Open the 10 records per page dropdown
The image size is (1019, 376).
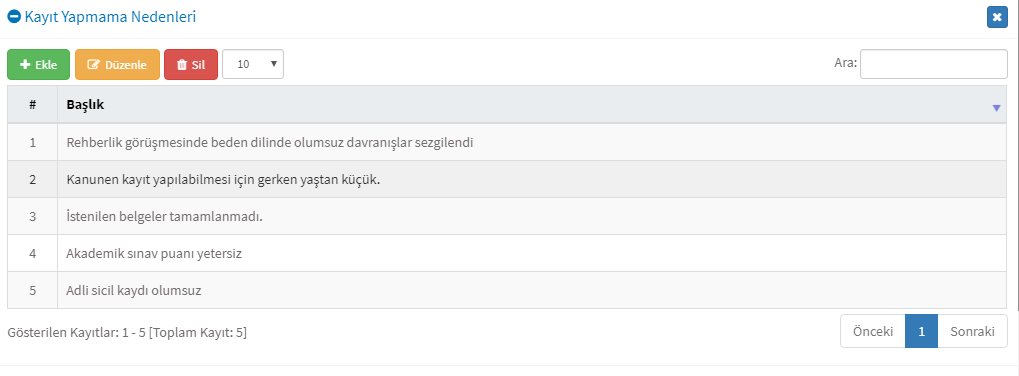click(x=253, y=64)
